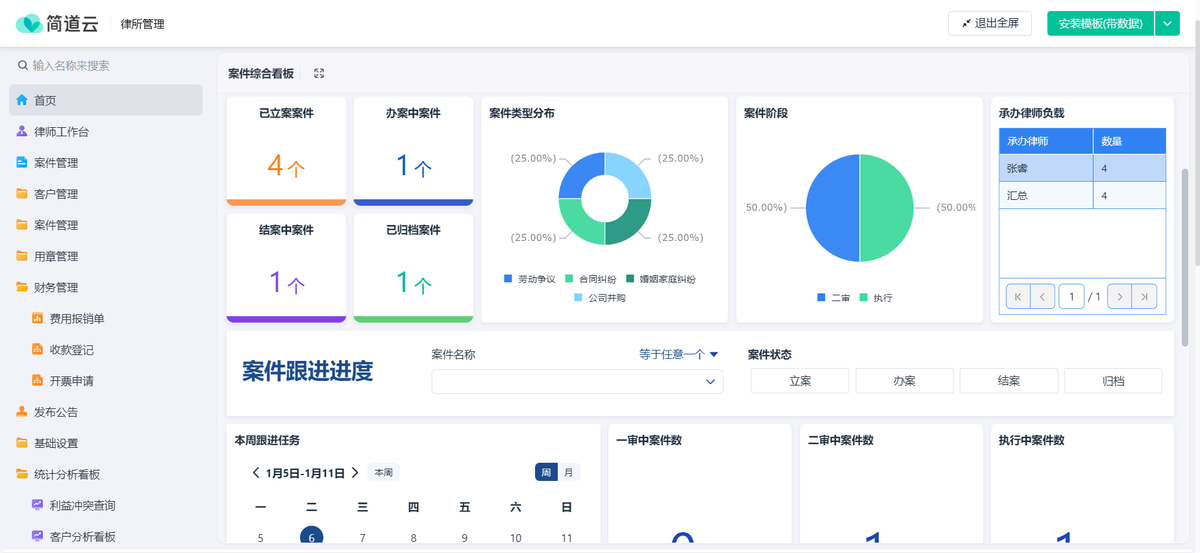Screen dimensions: 1200x553
Task: Go to first page in 承办律师负载 table
Action: 1018,296
